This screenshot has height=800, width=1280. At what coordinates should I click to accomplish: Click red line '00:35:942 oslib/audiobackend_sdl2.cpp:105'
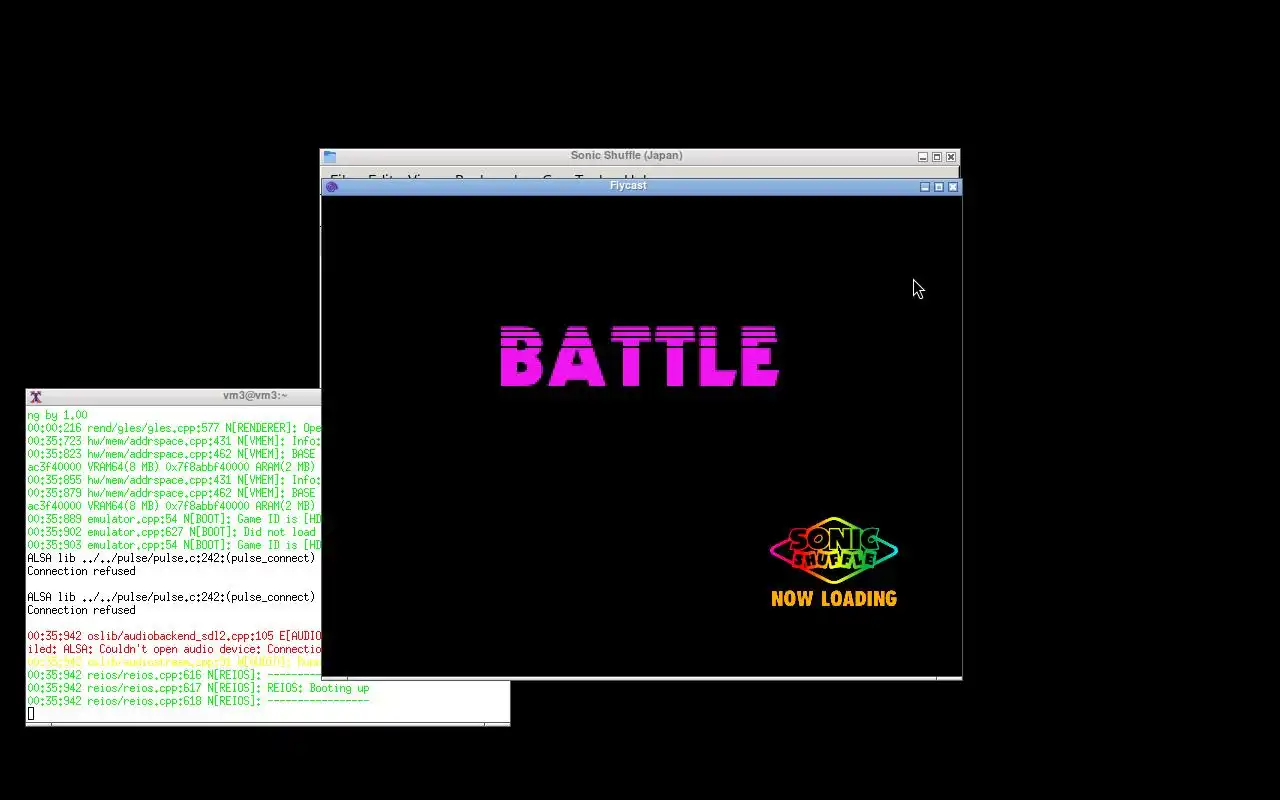click(x=174, y=636)
